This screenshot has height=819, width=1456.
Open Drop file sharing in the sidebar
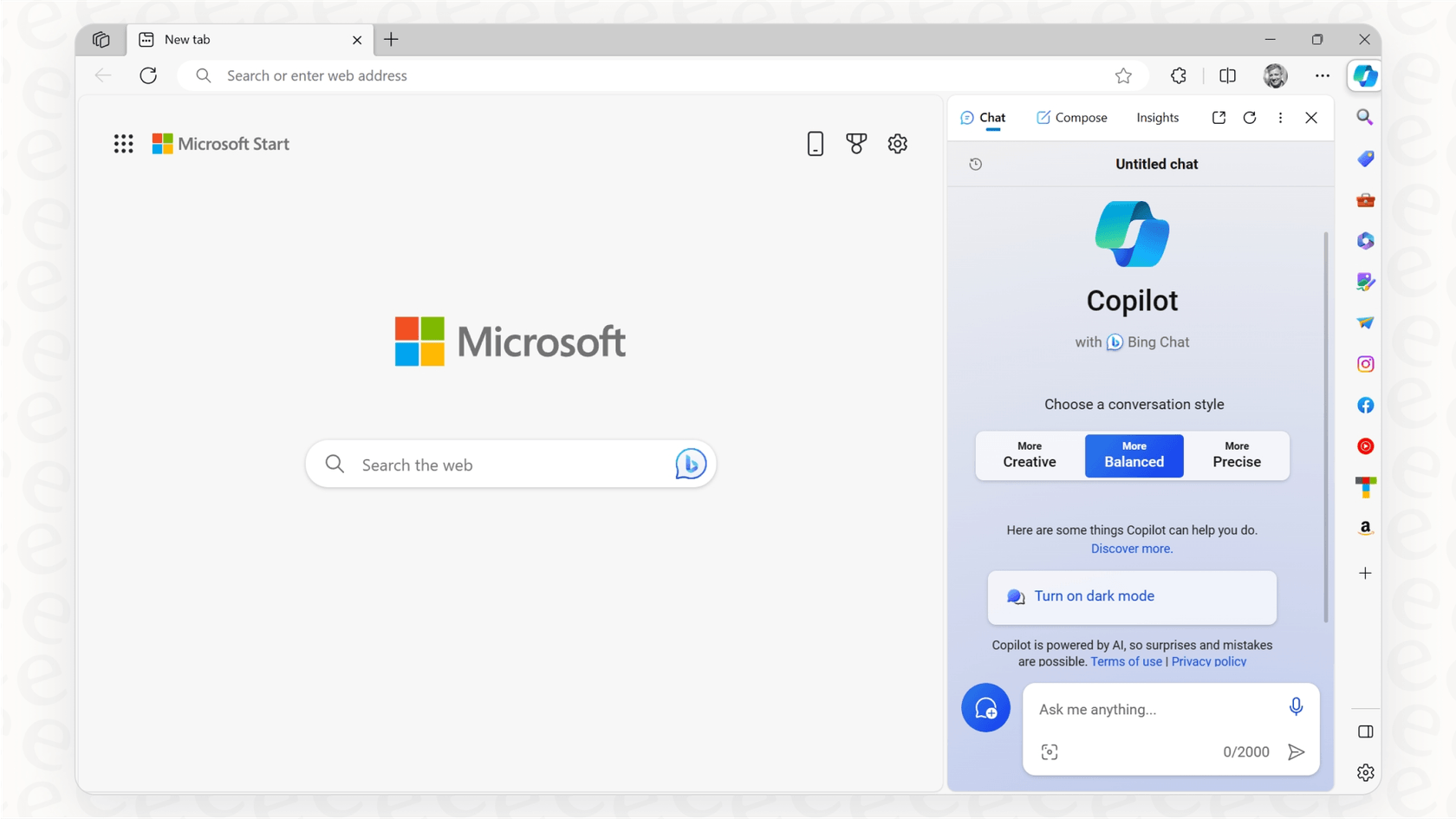pos(1365,322)
